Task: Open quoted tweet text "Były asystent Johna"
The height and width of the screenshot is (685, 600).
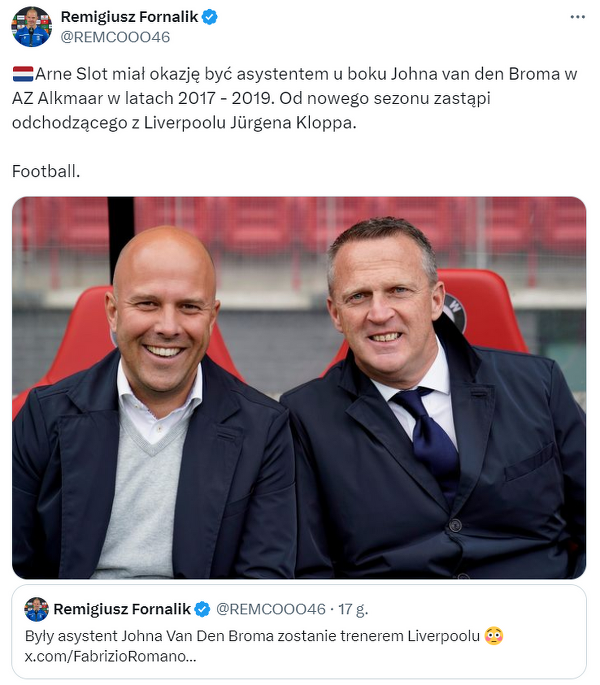Action: (250, 636)
